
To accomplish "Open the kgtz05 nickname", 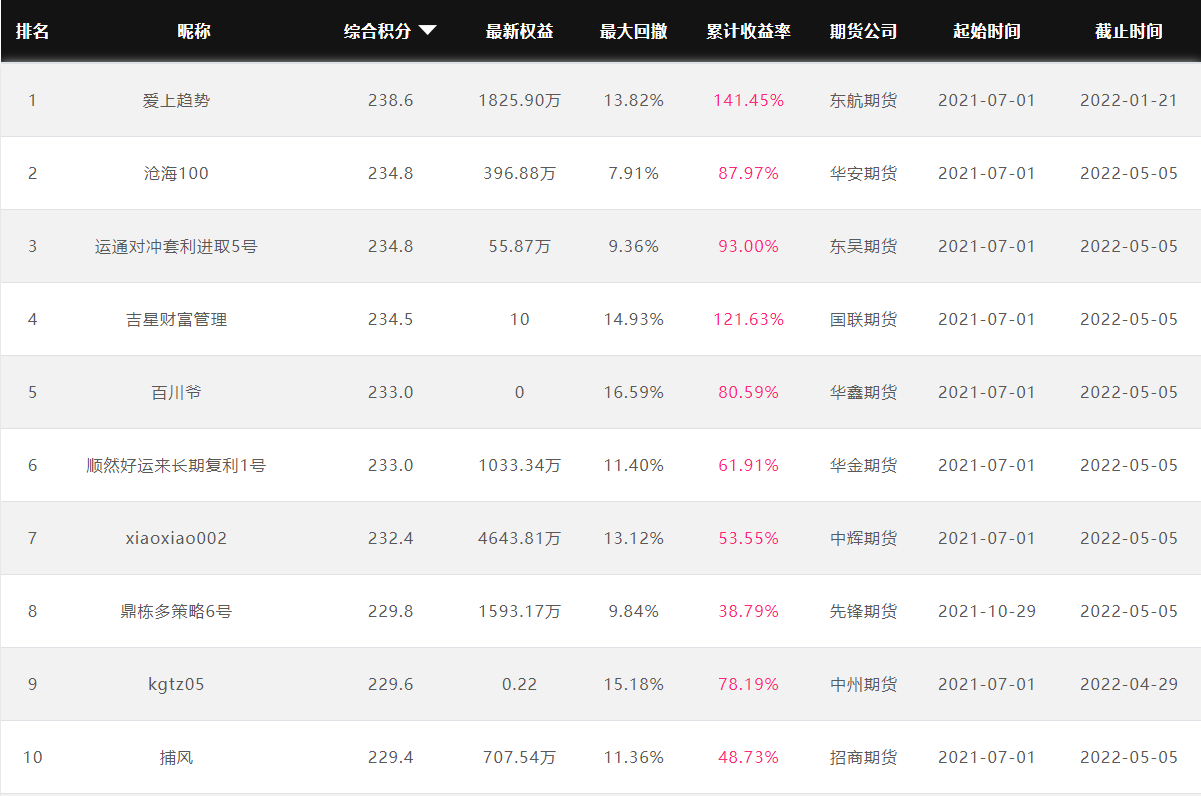I will coord(177,684).
